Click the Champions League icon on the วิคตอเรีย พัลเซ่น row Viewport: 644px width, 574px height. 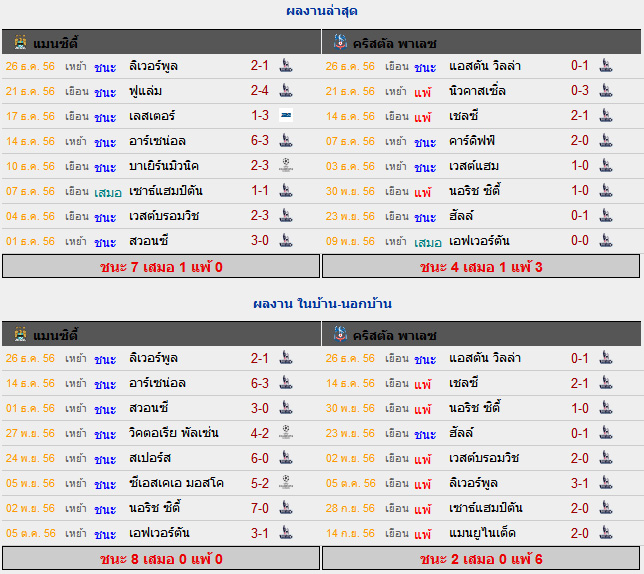tap(286, 432)
